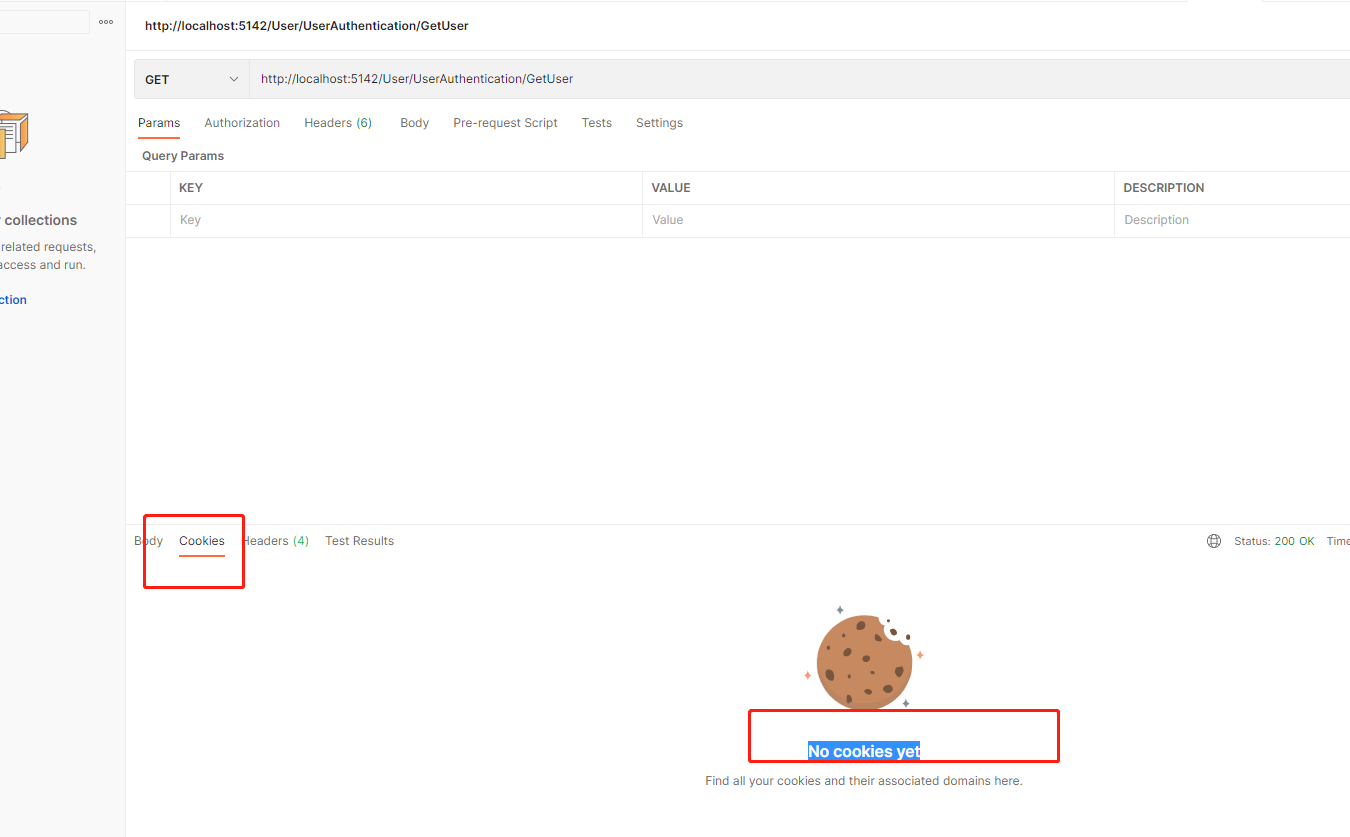This screenshot has width=1350, height=837.
Task: Click the 'here' cookies link
Action: coord(1006,780)
